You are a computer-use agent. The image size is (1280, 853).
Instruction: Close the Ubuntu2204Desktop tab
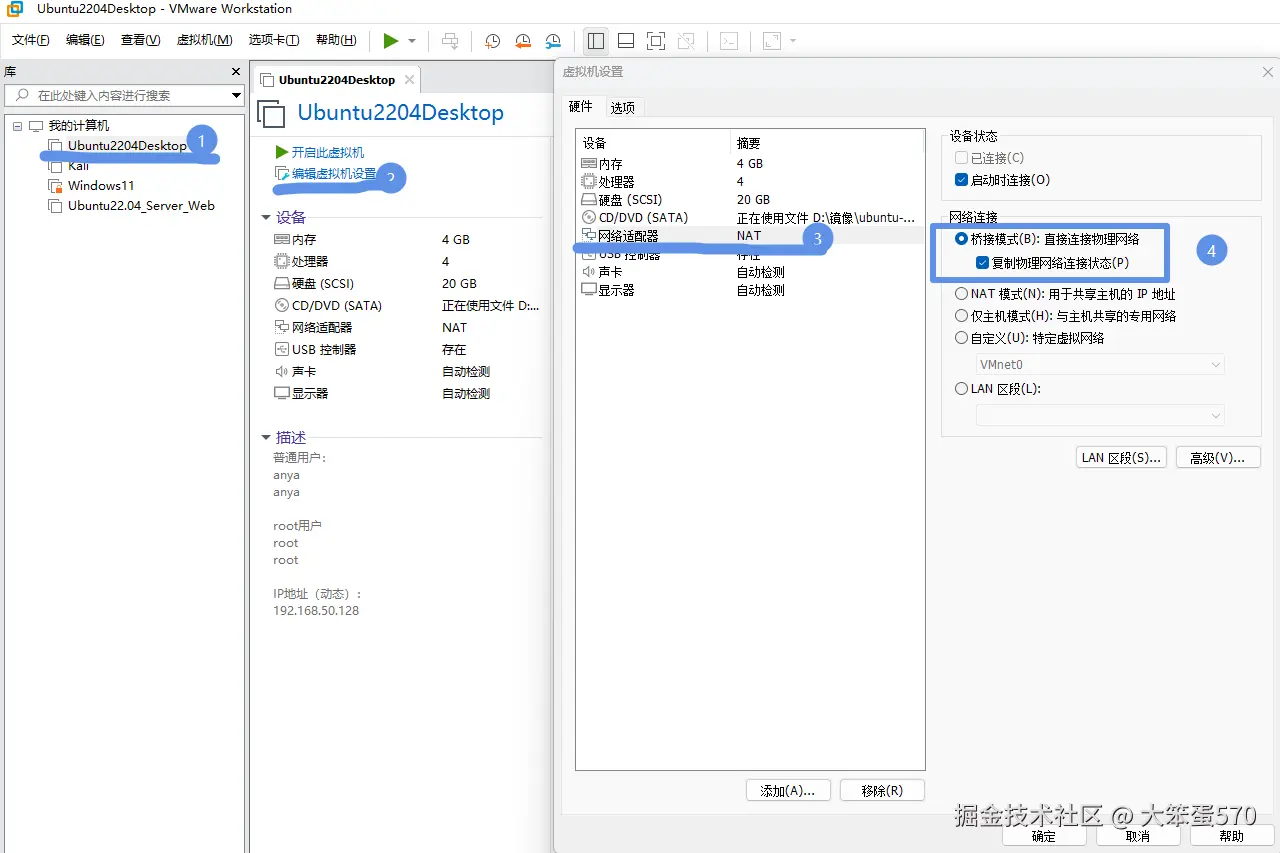coord(409,80)
